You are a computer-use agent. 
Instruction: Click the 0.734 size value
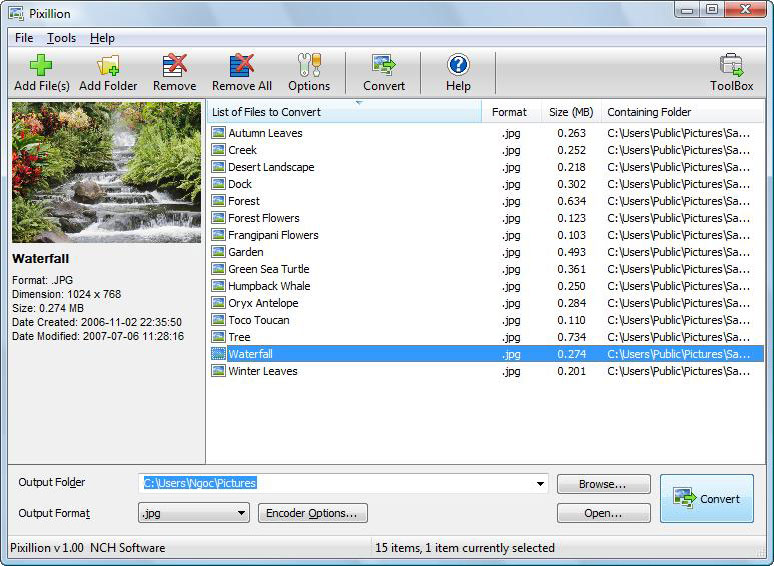[572, 337]
